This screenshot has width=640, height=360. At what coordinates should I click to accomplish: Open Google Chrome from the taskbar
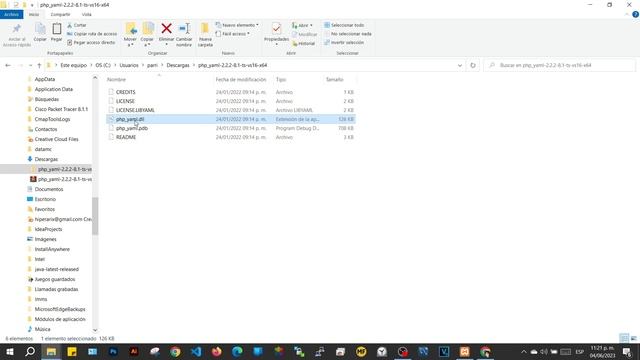click(x=175, y=352)
